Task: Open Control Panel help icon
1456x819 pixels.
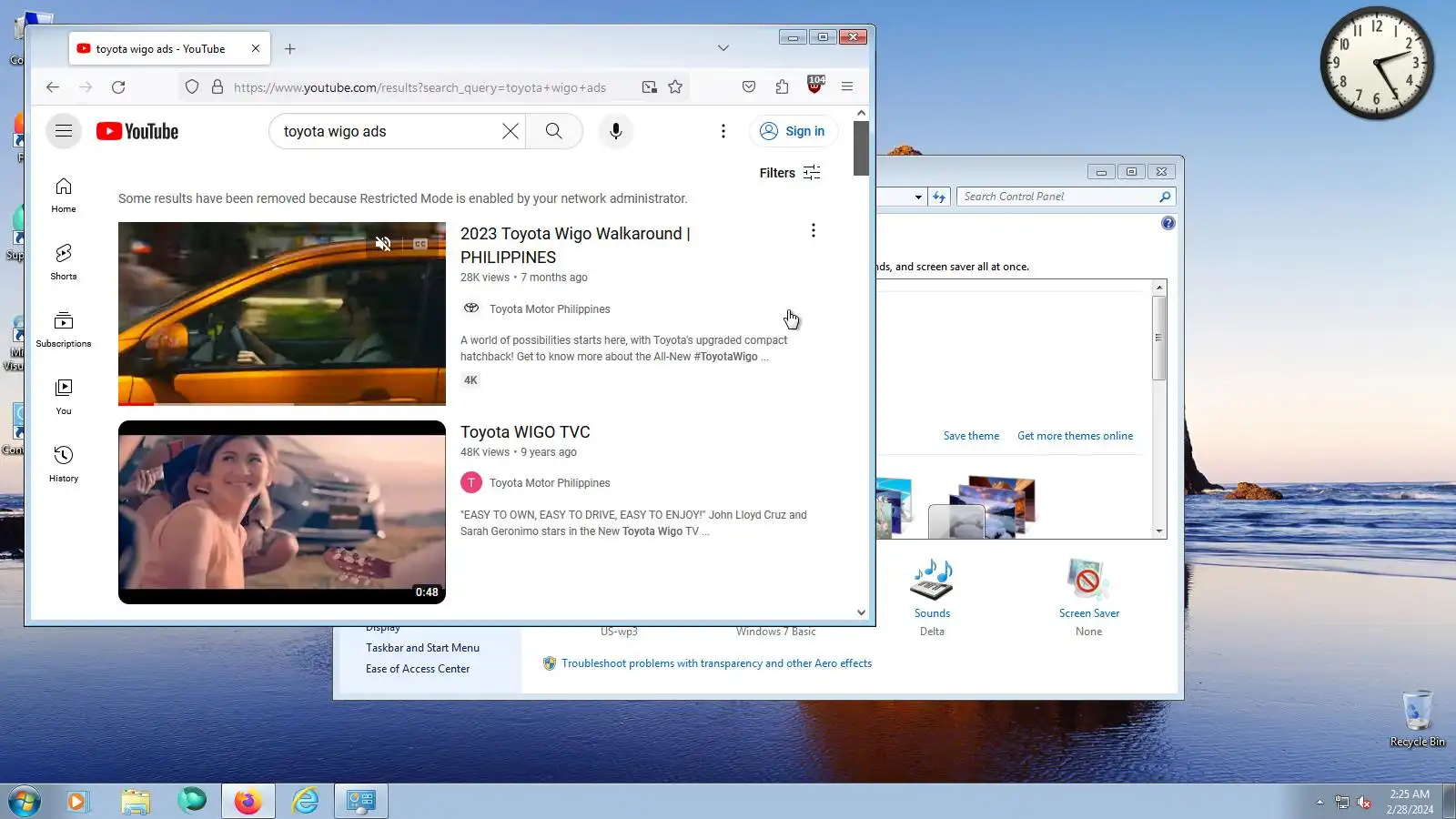Action: click(1168, 223)
